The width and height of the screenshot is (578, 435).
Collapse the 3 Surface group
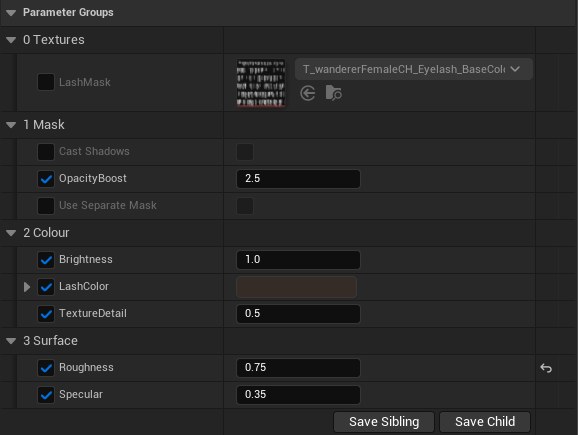click(11, 341)
